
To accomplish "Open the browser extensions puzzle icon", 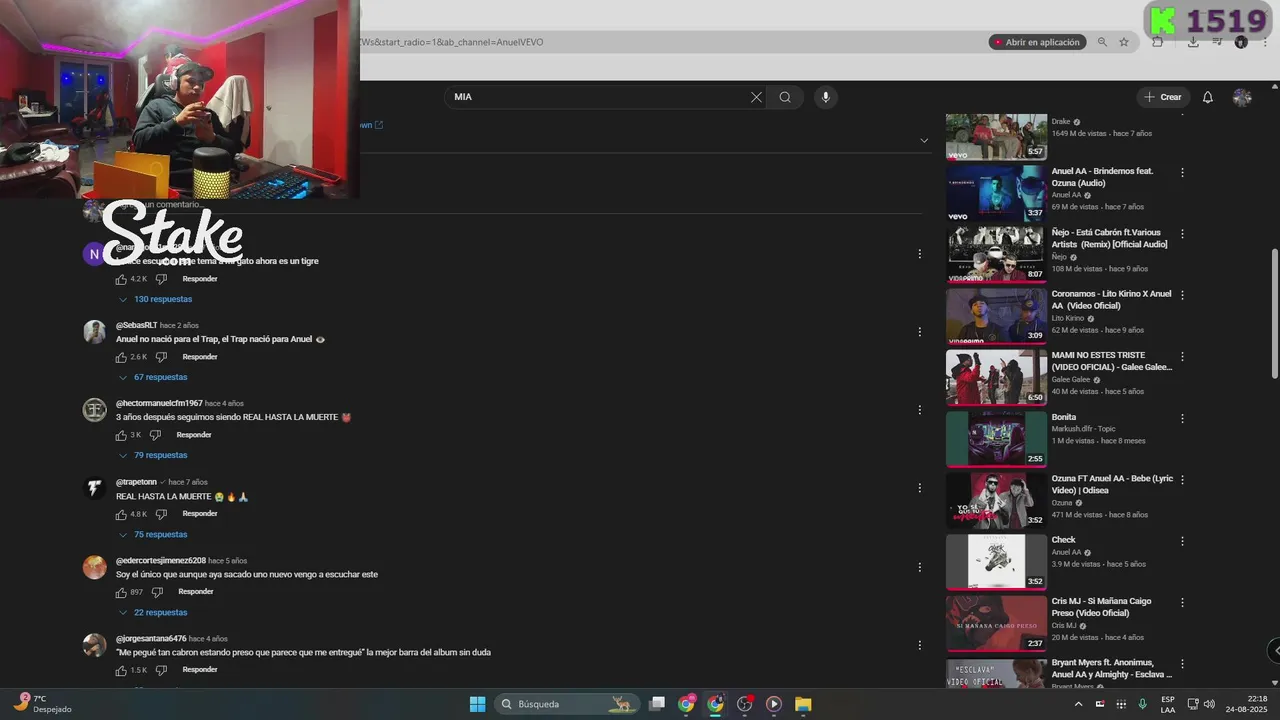I will point(1157,42).
